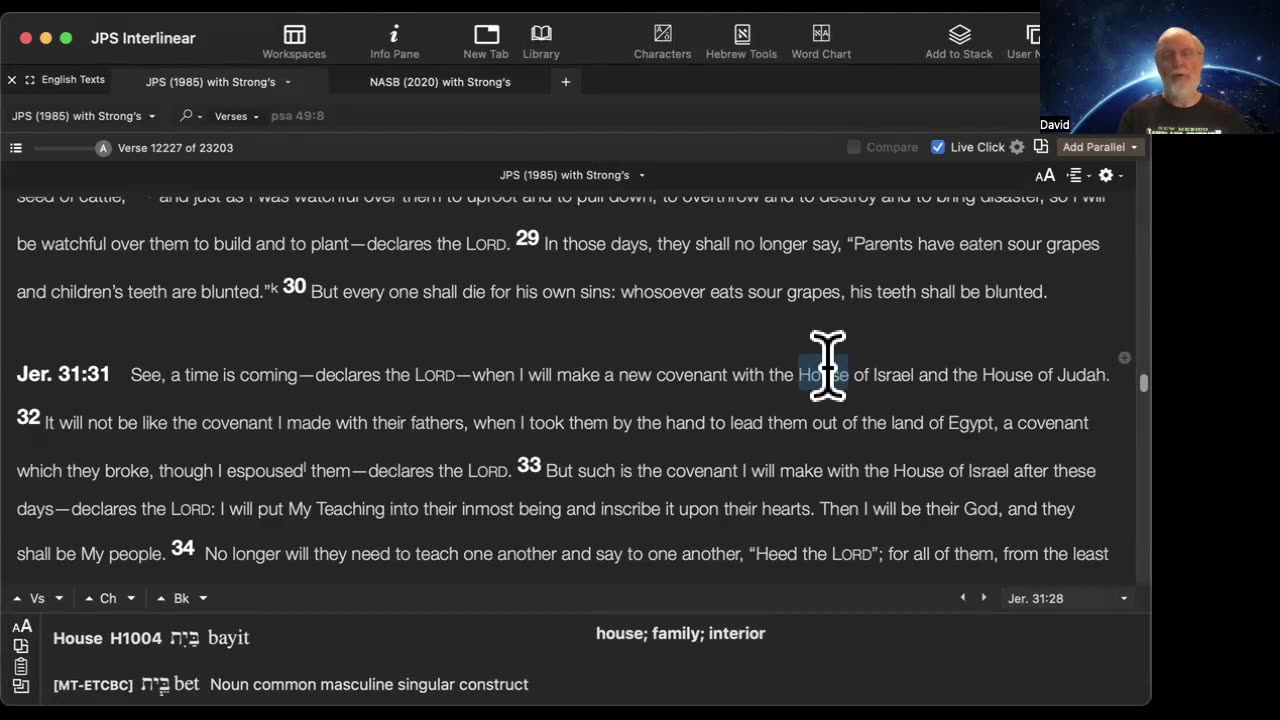Add a new tab with plus button
The width and height of the screenshot is (1280, 720).
(565, 82)
